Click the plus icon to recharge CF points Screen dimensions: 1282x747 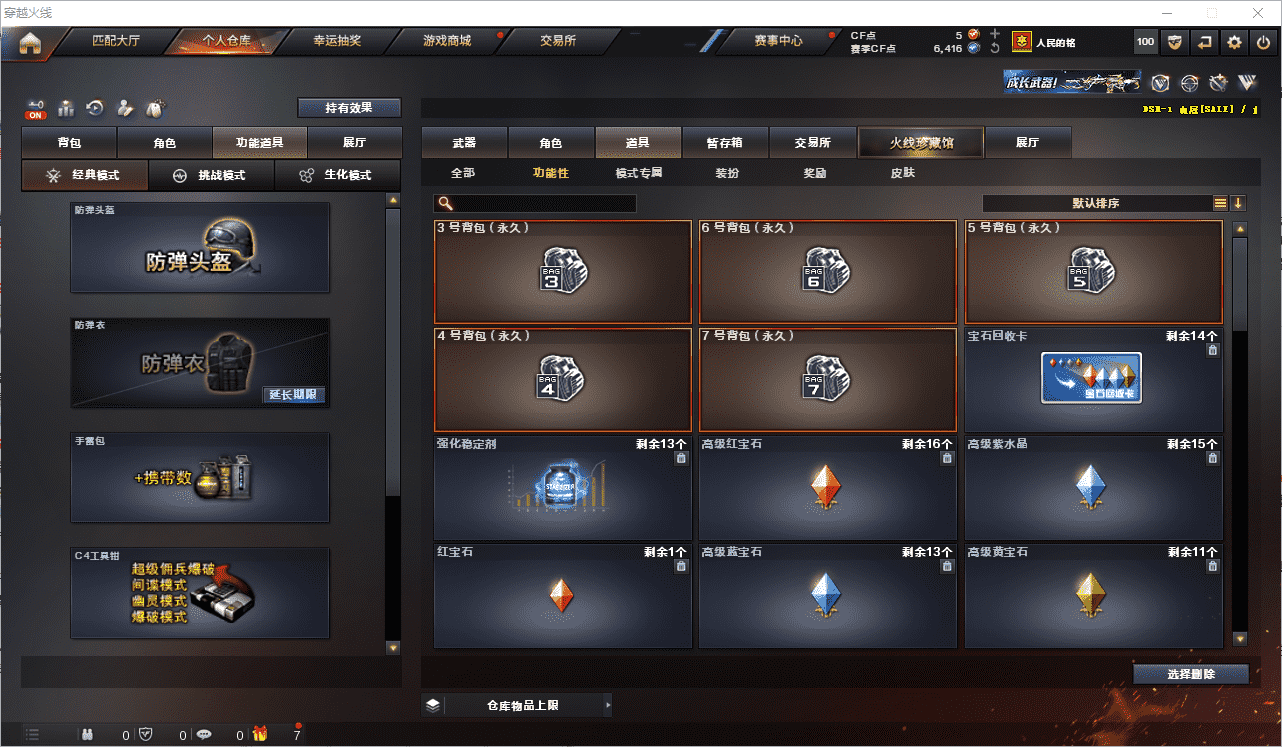point(995,34)
